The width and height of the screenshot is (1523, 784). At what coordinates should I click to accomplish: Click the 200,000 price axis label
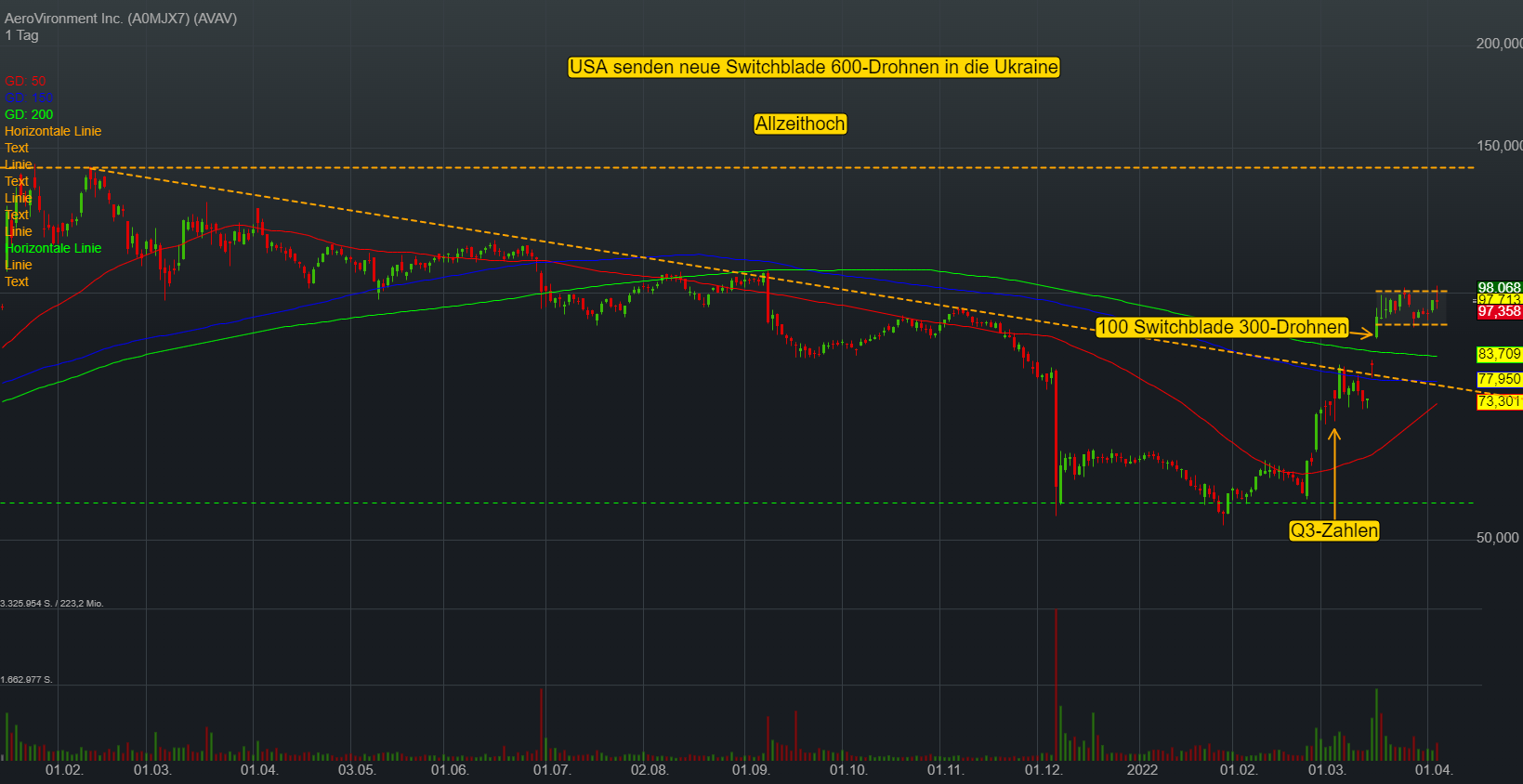tap(1499, 44)
